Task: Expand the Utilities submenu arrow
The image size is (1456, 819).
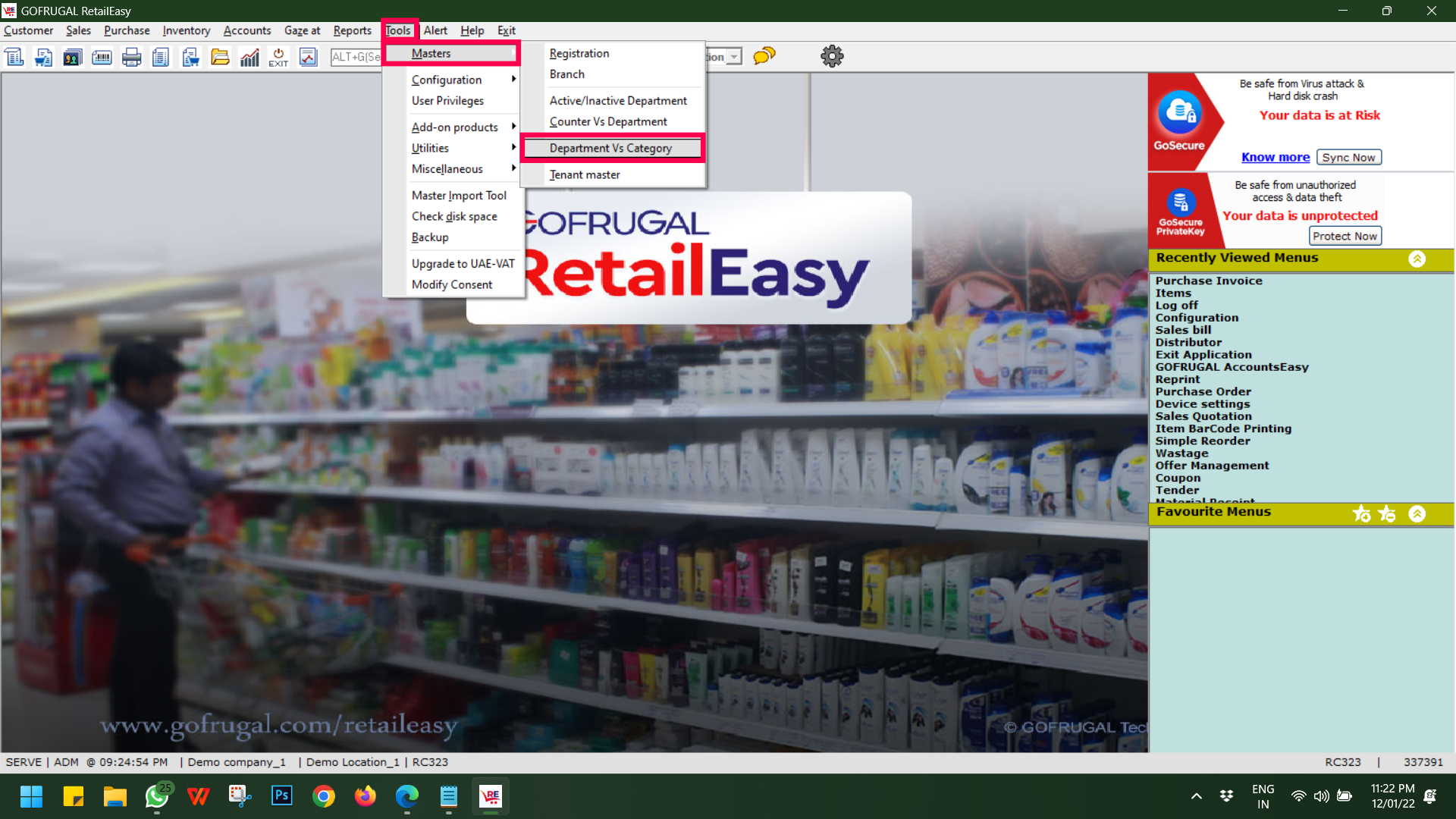Action: [x=513, y=148]
